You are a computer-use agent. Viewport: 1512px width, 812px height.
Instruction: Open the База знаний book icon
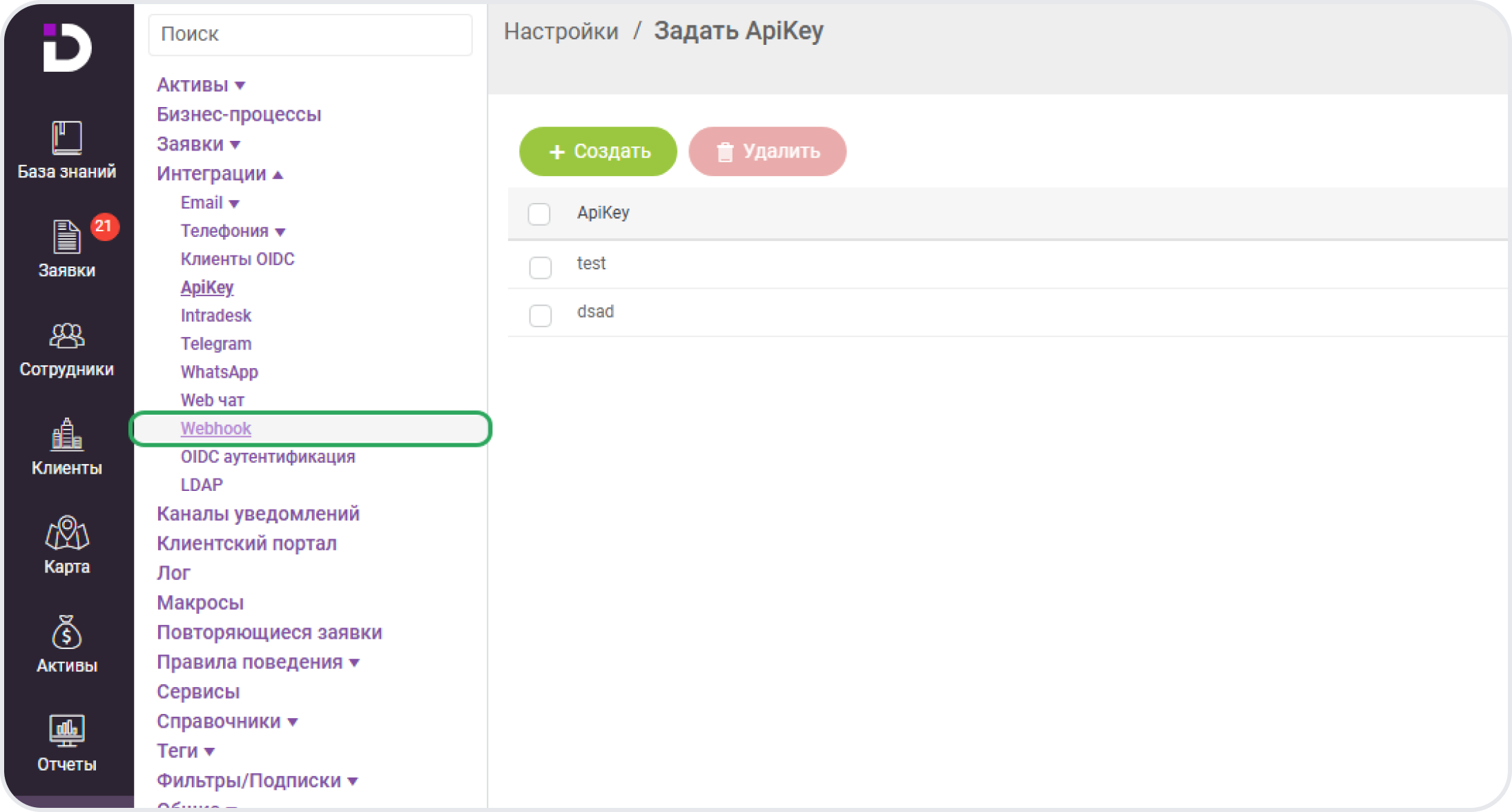(x=67, y=138)
